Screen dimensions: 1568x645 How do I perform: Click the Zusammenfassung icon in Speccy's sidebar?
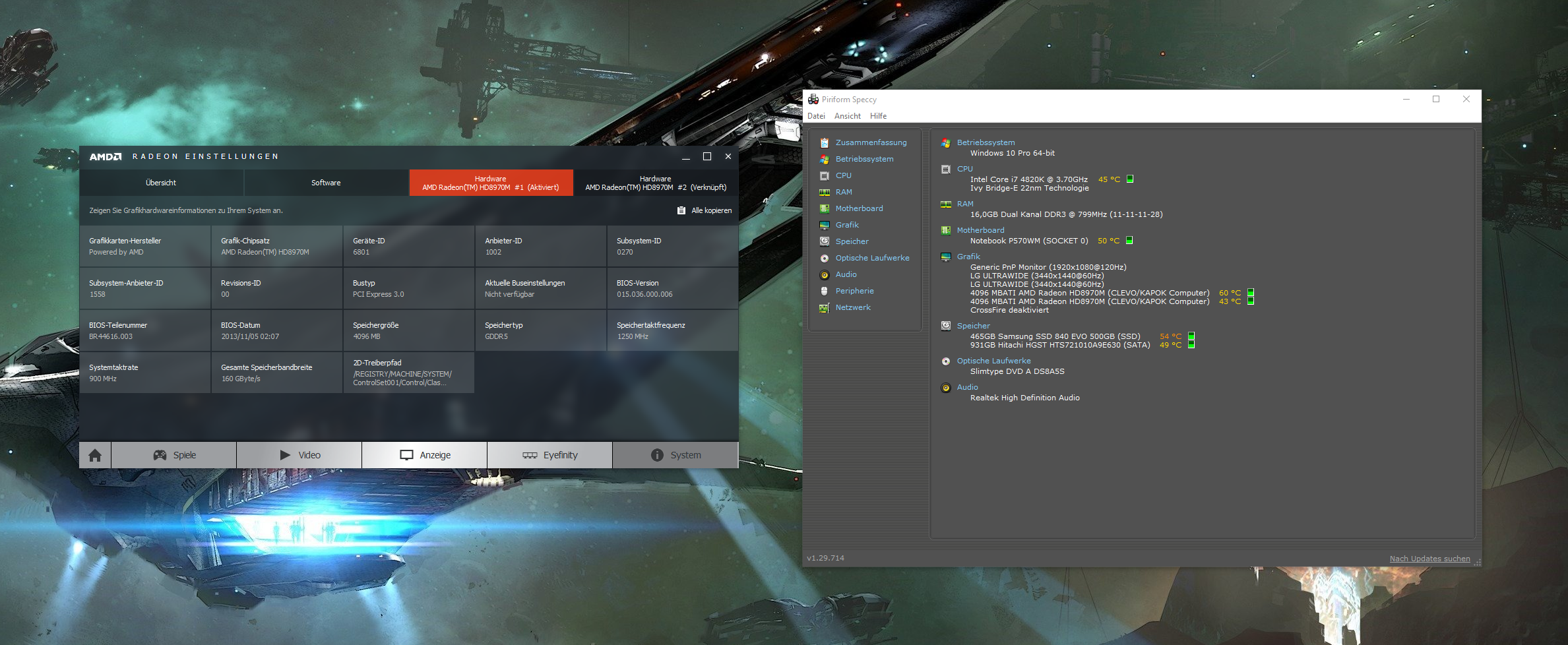(x=824, y=142)
